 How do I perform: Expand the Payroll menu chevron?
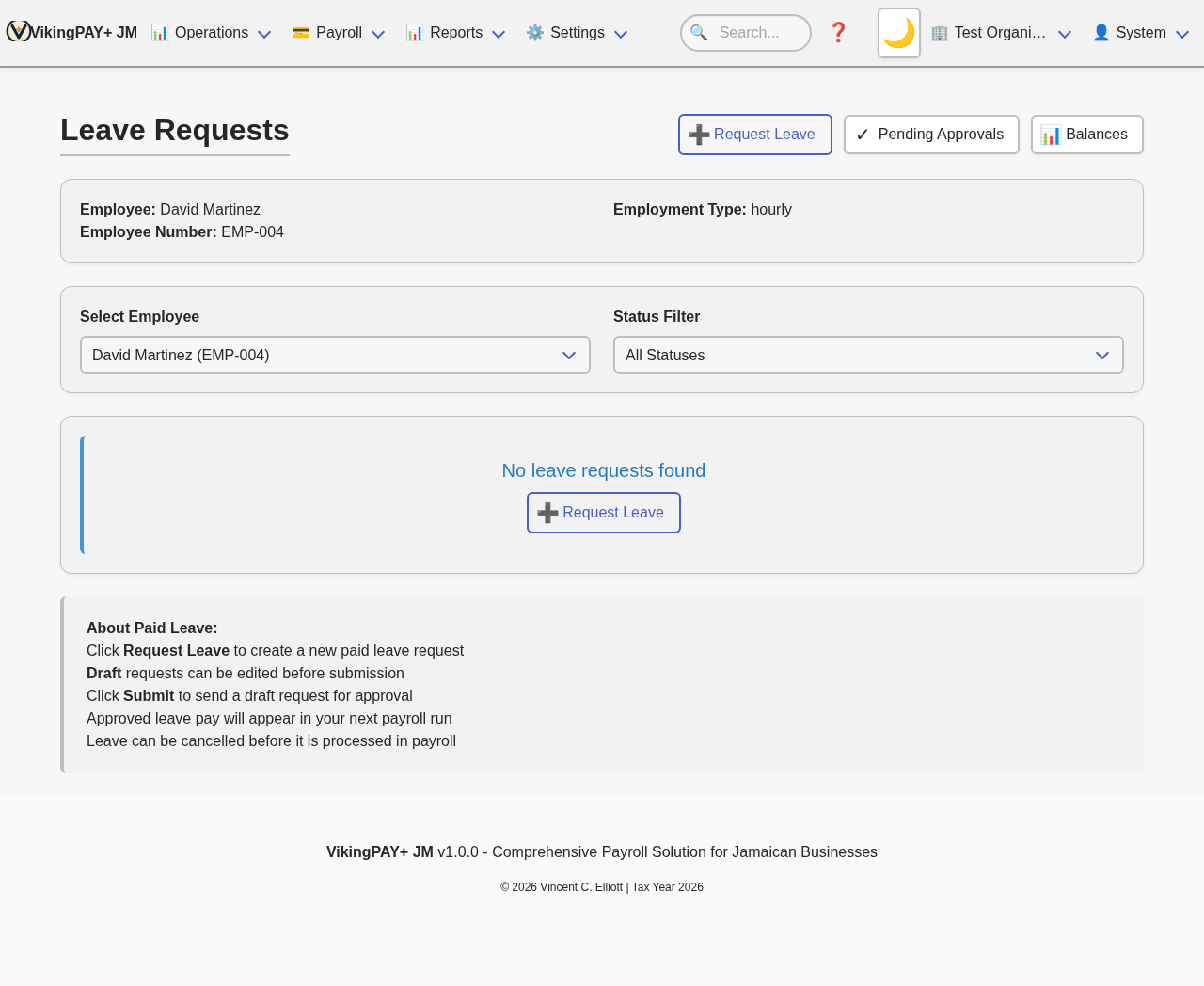coord(378,34)
